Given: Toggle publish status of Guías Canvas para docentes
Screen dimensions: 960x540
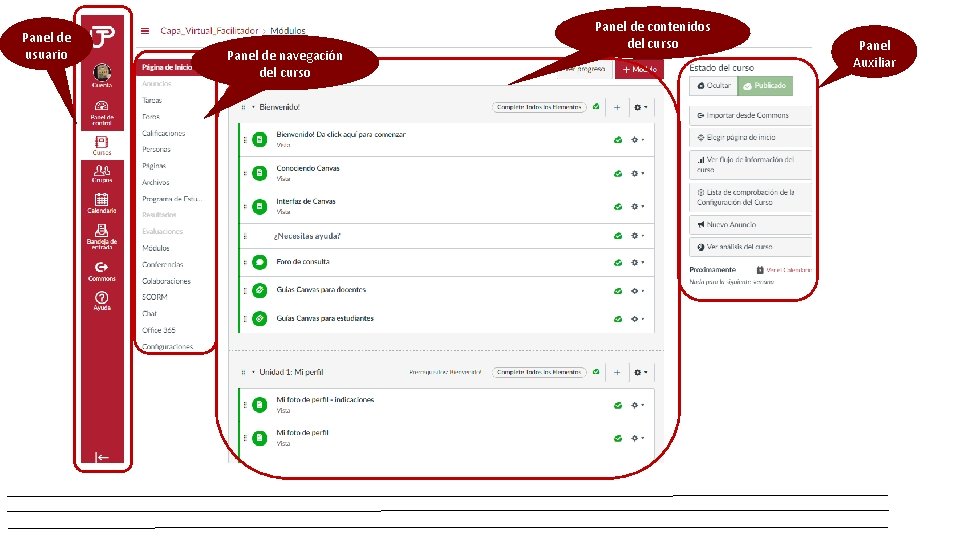Looking at the screenshot, I should tap(618, 291).
